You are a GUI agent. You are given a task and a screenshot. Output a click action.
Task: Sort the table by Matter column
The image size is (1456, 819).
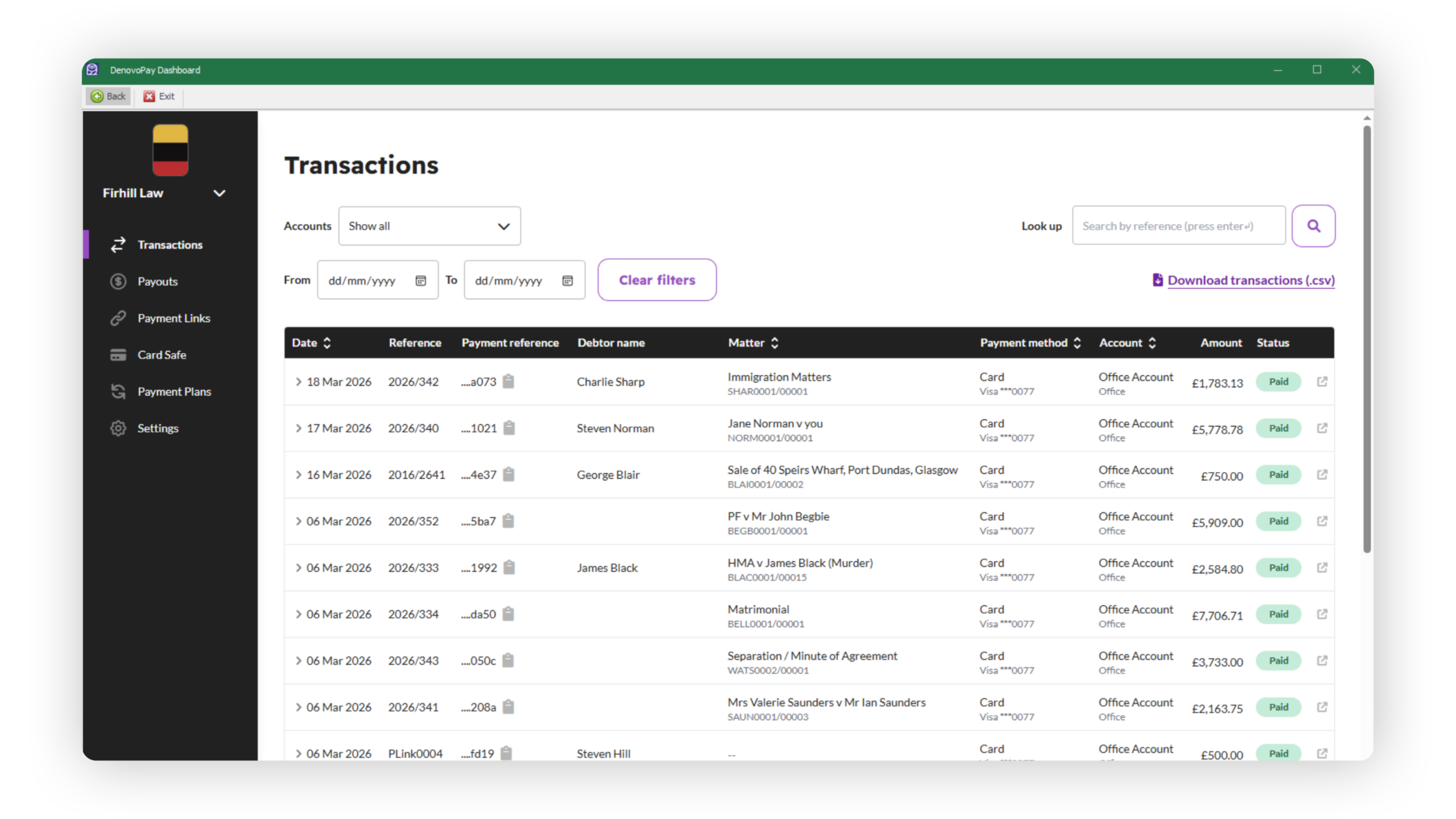[774, 343]
